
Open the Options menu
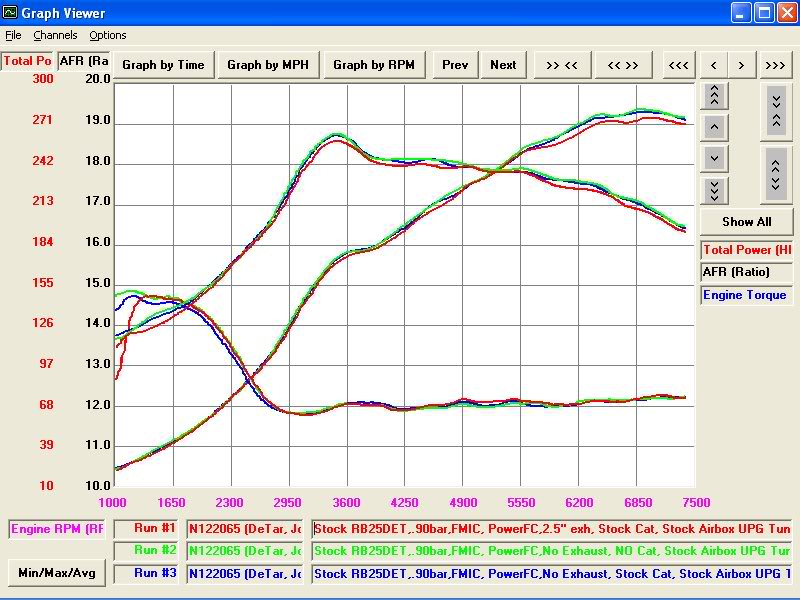(108, 35)
